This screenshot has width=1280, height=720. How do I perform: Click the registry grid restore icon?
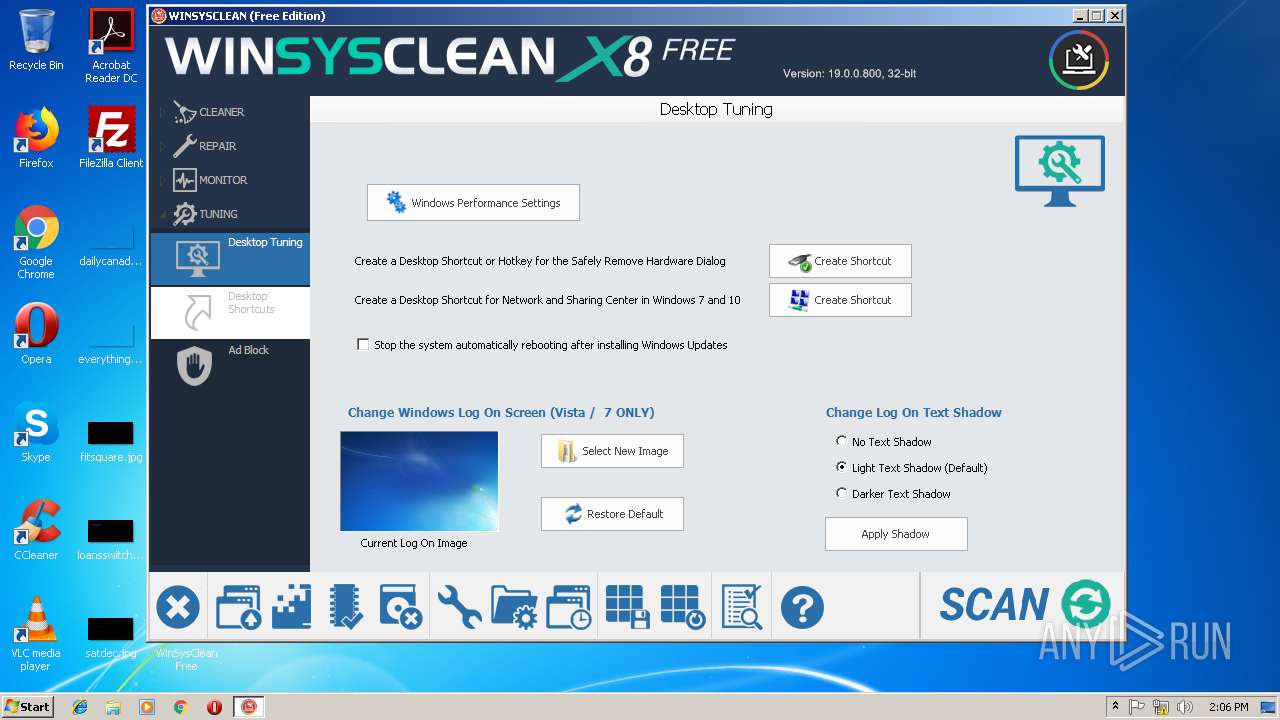tap(683, 607)
